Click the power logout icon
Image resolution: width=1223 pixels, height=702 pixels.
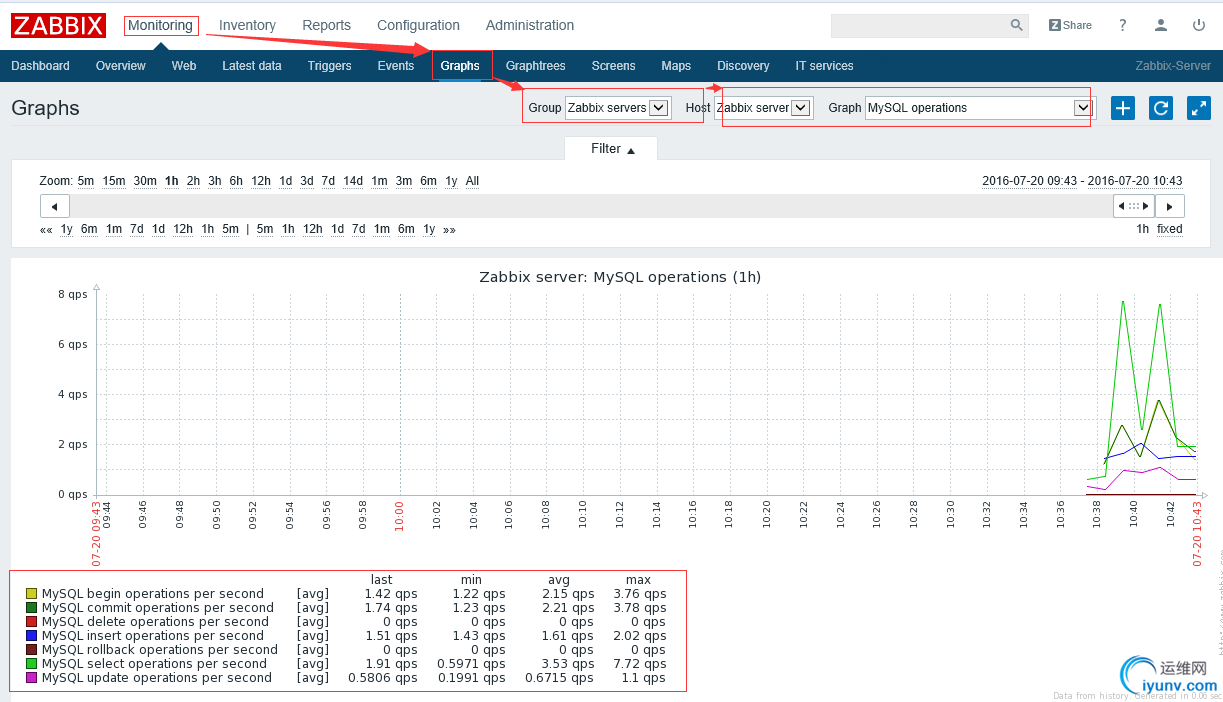click(x=1199, y=25)
